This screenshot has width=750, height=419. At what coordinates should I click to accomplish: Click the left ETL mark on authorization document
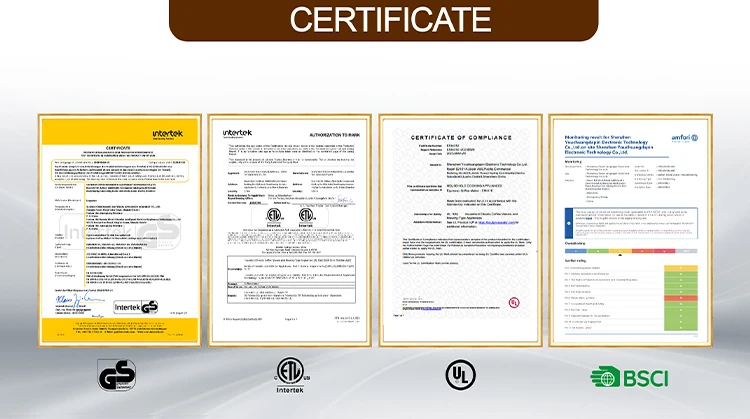(x=274, y=217)
